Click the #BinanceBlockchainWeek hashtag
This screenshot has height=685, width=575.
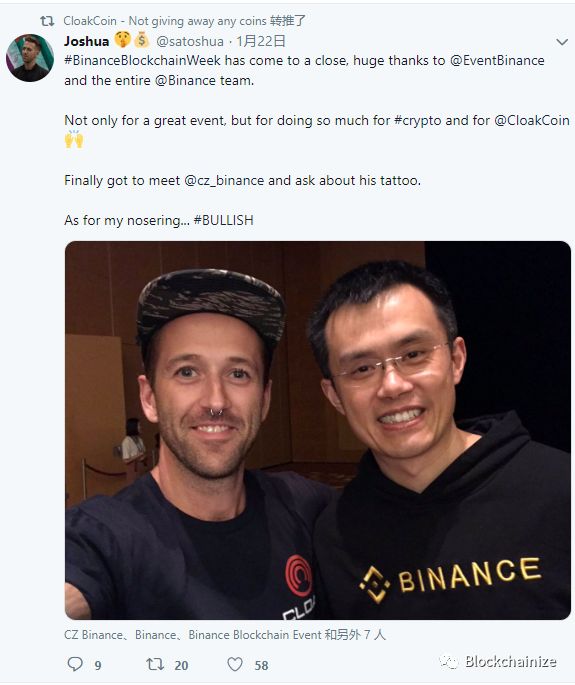142,60
